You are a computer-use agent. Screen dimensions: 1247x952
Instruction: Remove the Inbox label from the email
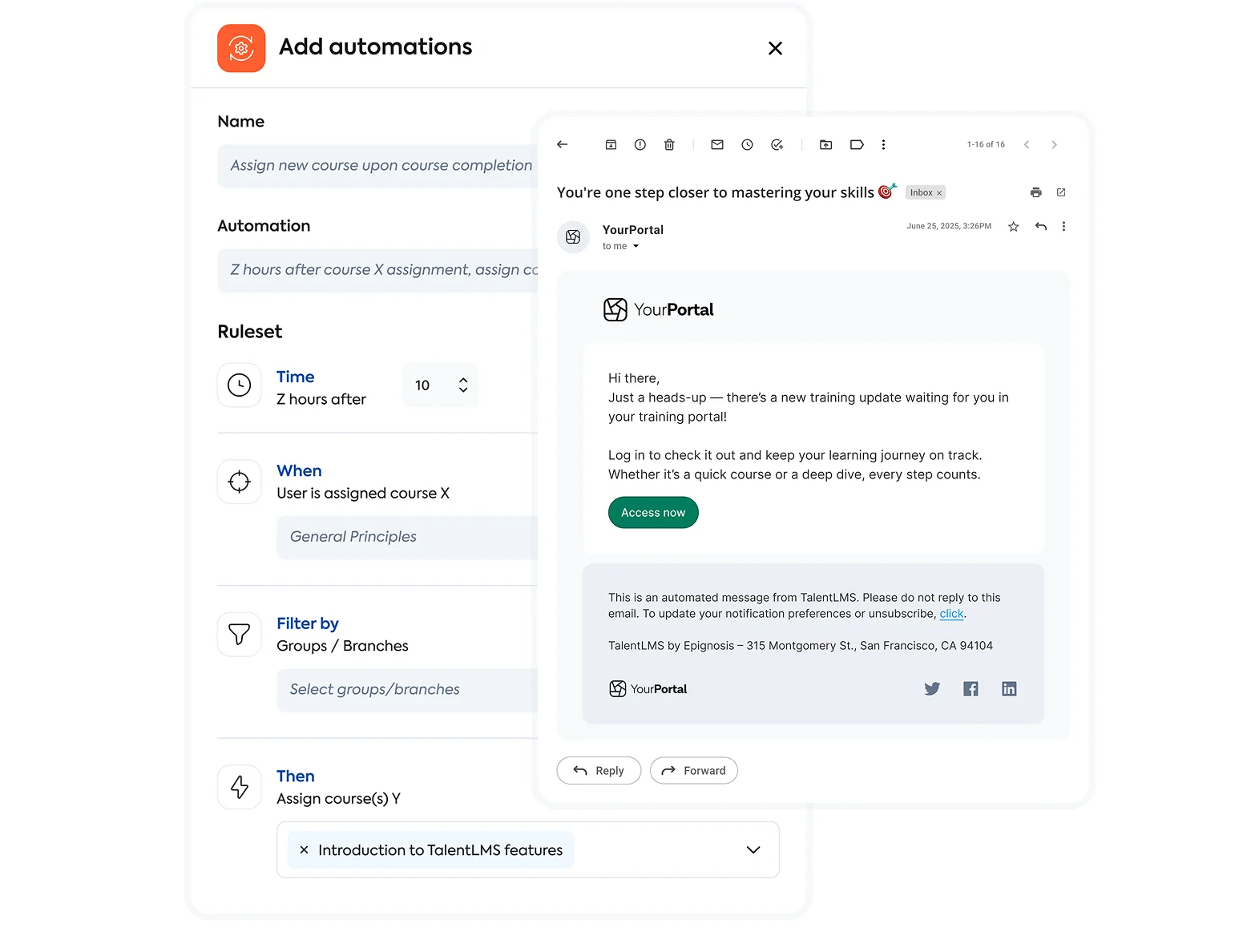point(939,193)
